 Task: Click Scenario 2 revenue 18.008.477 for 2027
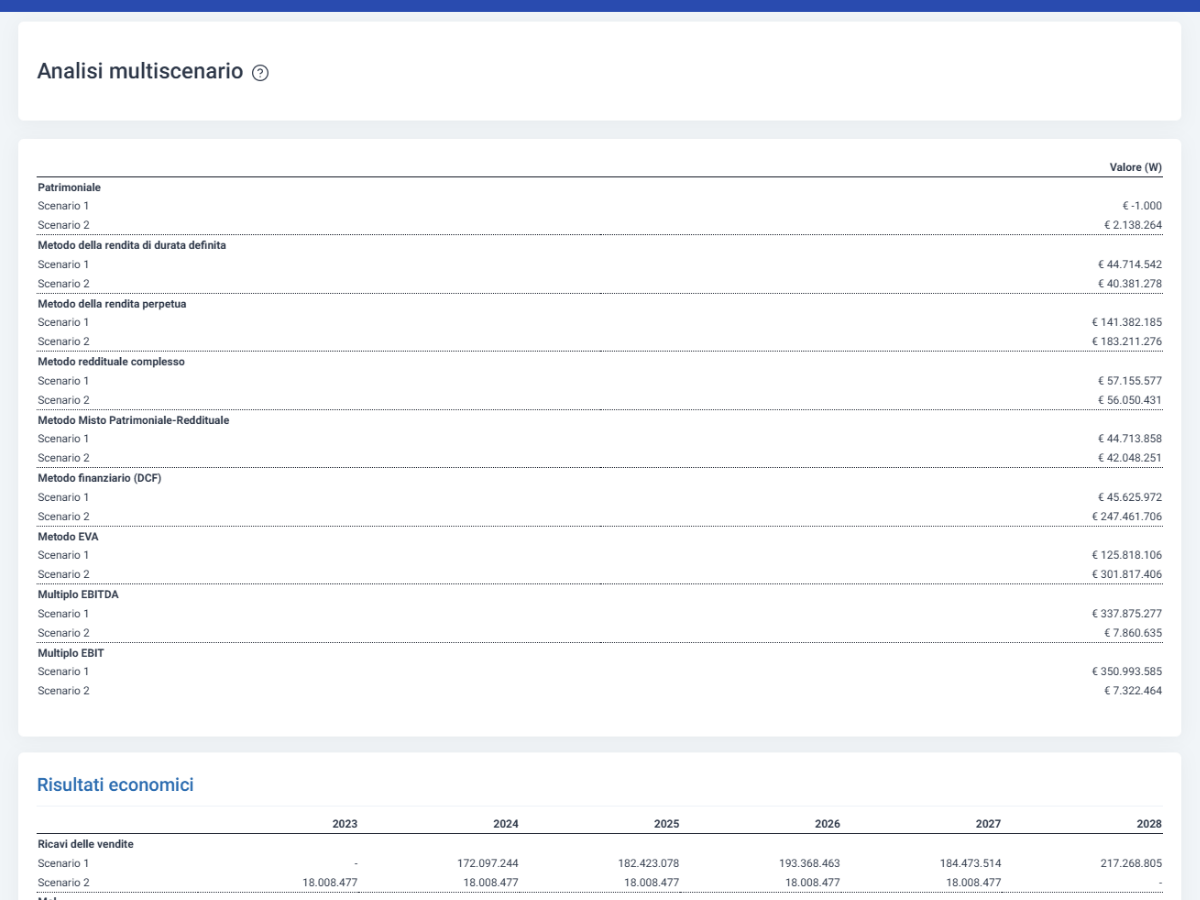click(973, 882)
